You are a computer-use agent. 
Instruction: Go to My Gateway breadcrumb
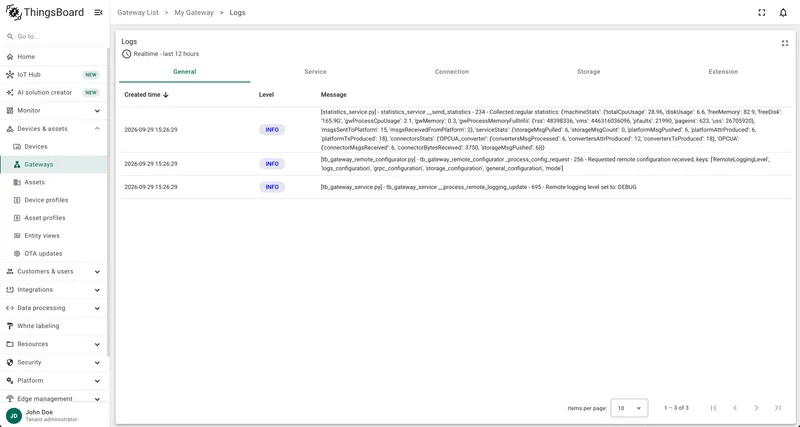coord(194,13)
